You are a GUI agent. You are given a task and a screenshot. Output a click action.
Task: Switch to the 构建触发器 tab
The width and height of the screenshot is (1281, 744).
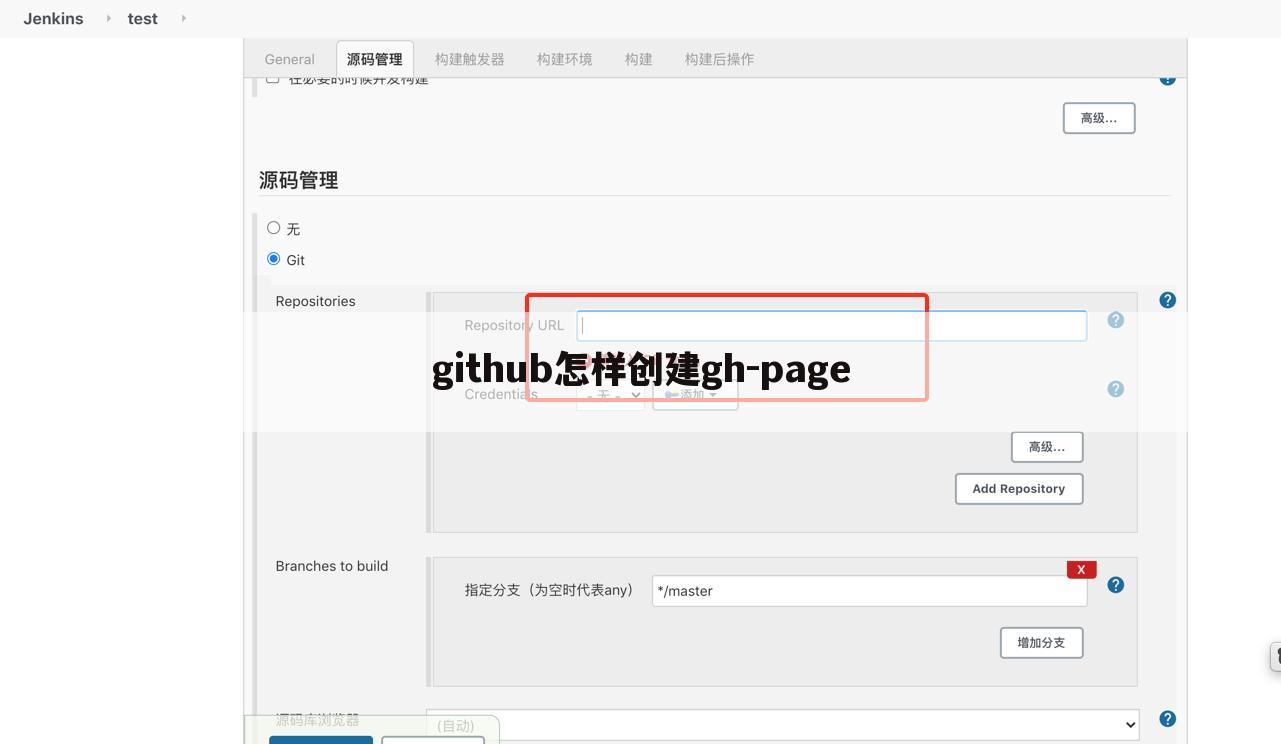tap(469, 59)
